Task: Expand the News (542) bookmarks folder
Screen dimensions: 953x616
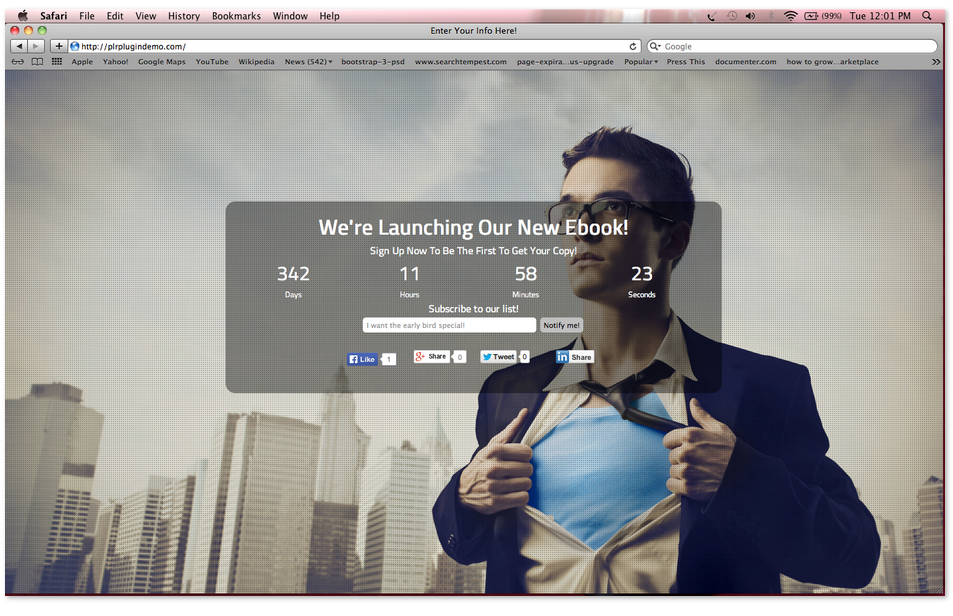Action: click(x=308, y=62)
